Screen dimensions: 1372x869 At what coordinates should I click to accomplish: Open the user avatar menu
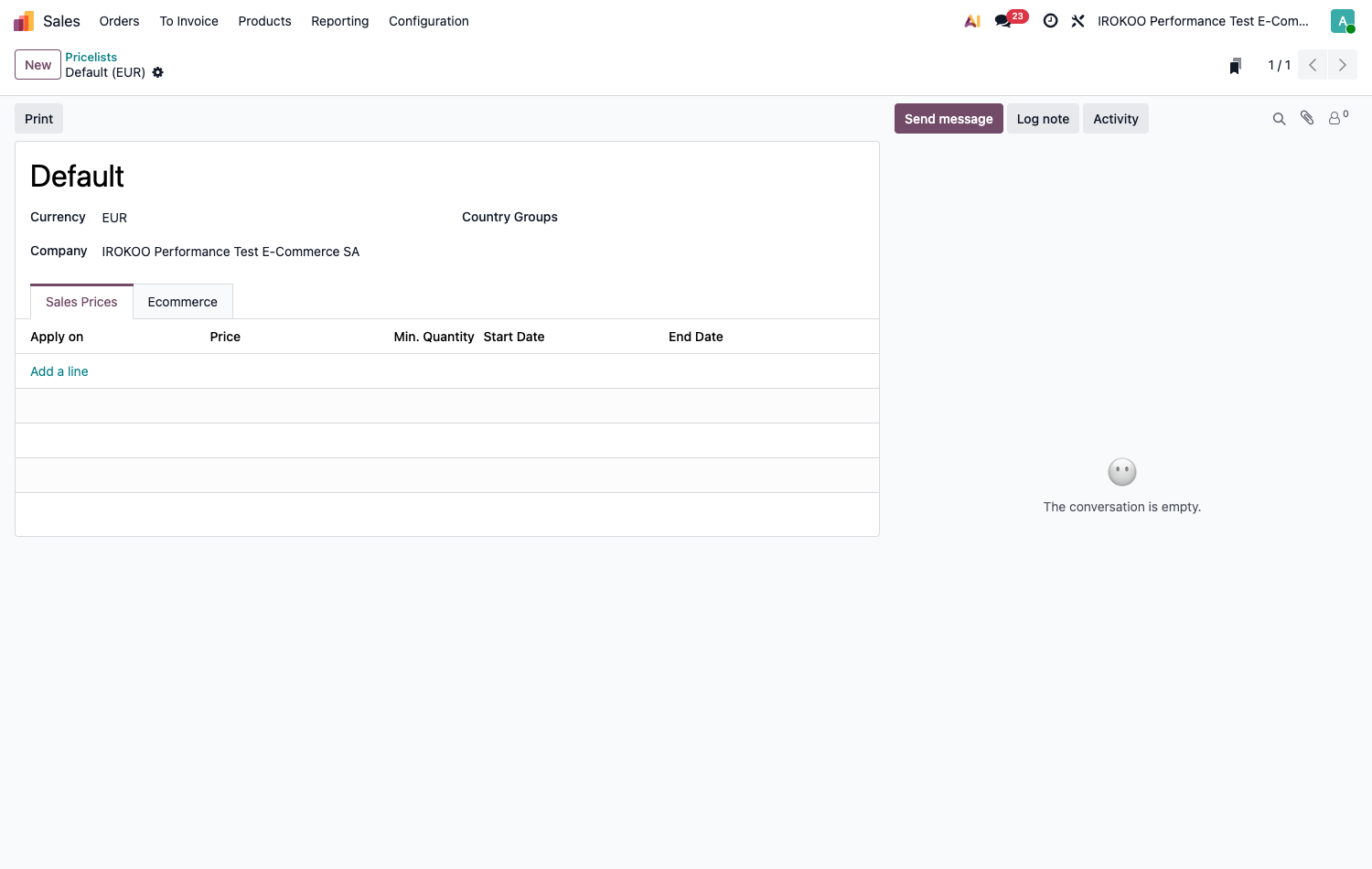coord(1343,21)
